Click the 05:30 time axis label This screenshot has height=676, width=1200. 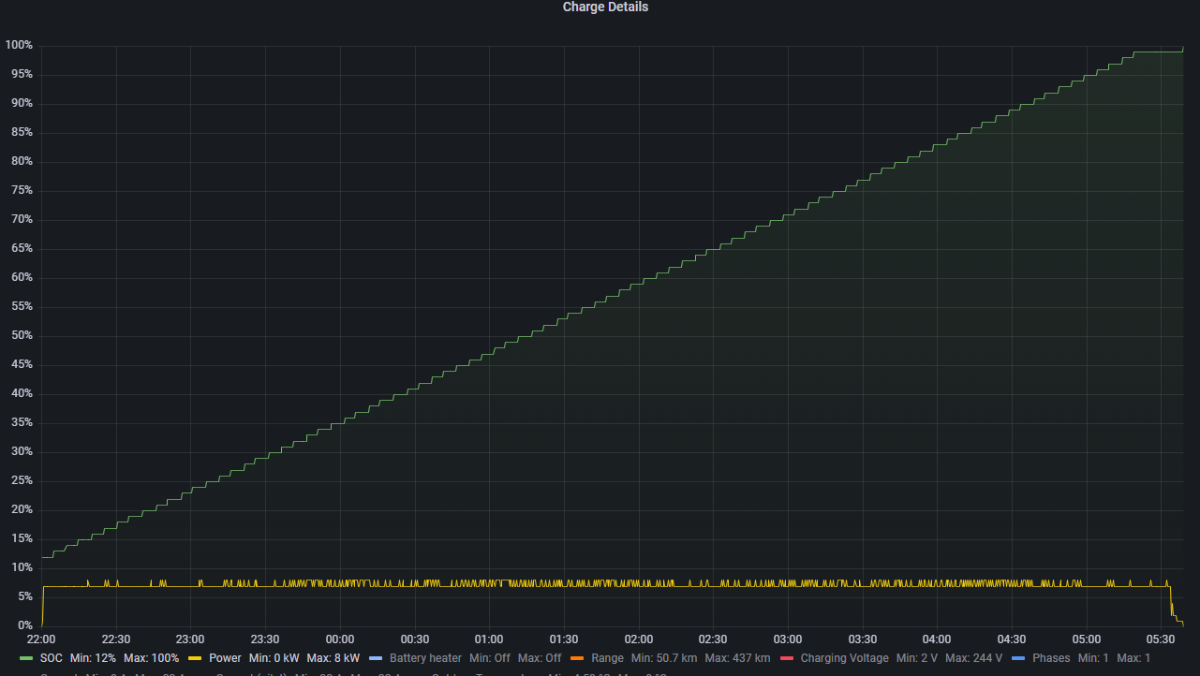tap(1160, 639)
